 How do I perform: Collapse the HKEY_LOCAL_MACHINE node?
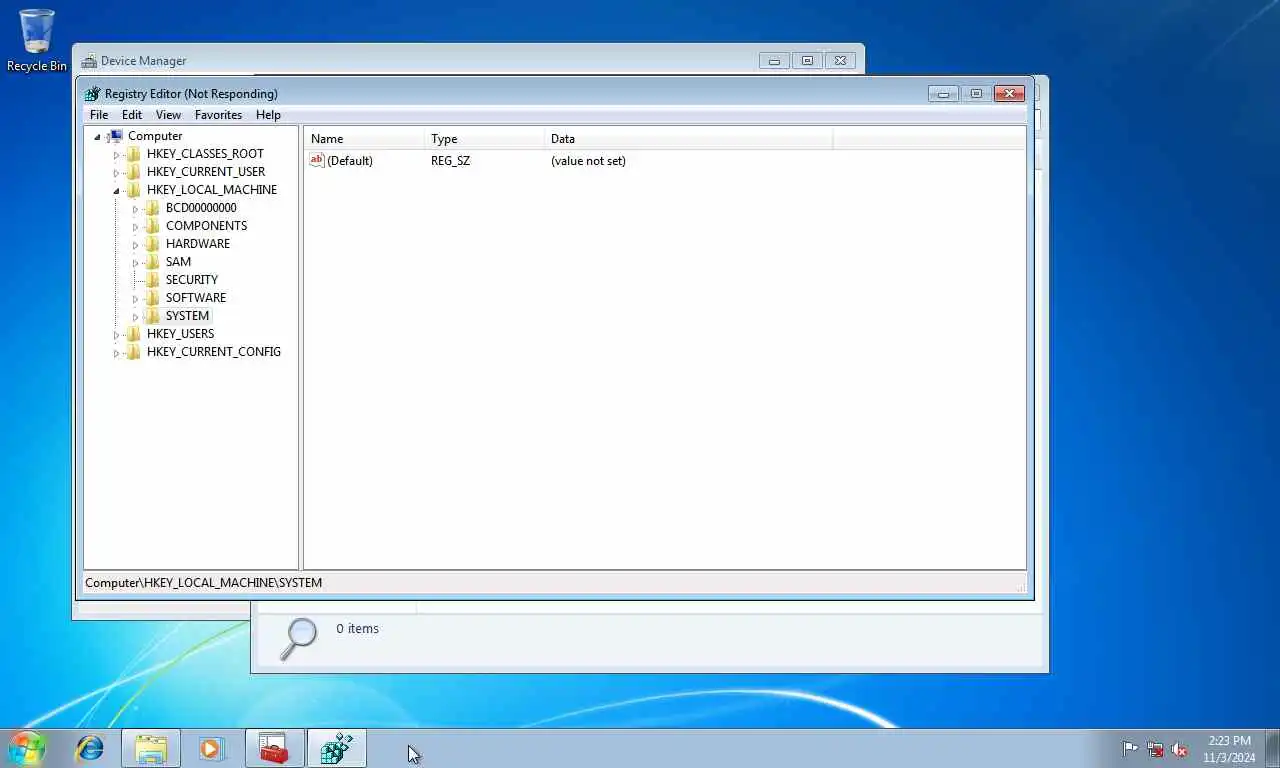point(116,191)
